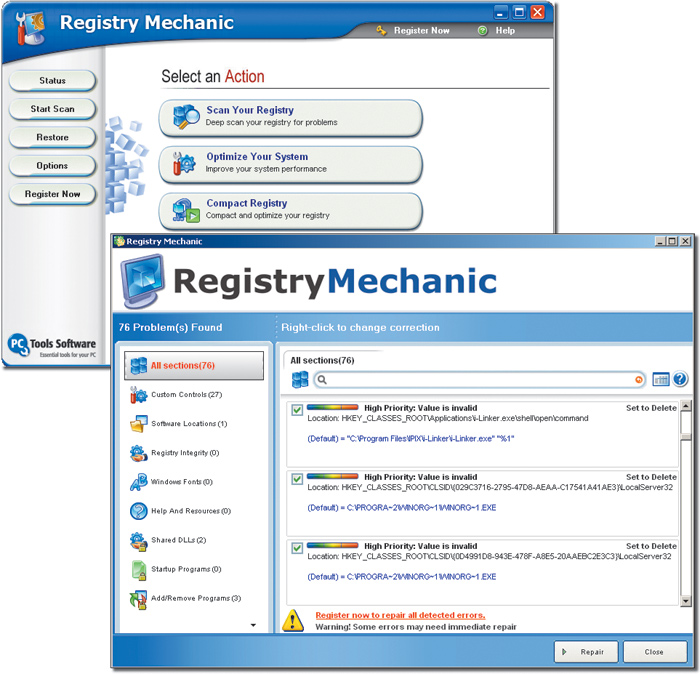Image resolution: width=700 pixels, height=674 pixels.
Task: Select Registry Integrity (0) category
Action: pos(185,453)
